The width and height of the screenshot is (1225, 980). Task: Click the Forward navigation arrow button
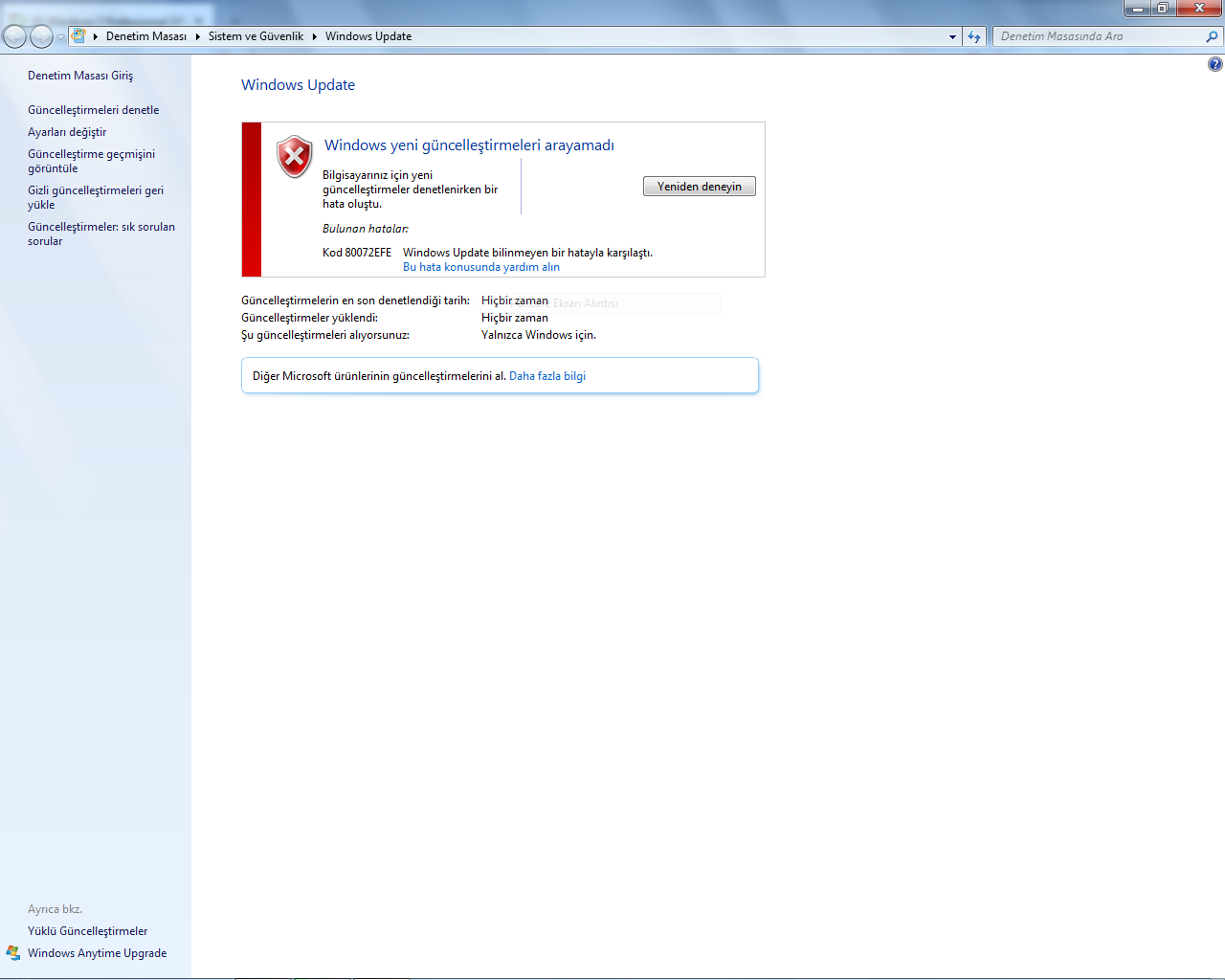41,36
